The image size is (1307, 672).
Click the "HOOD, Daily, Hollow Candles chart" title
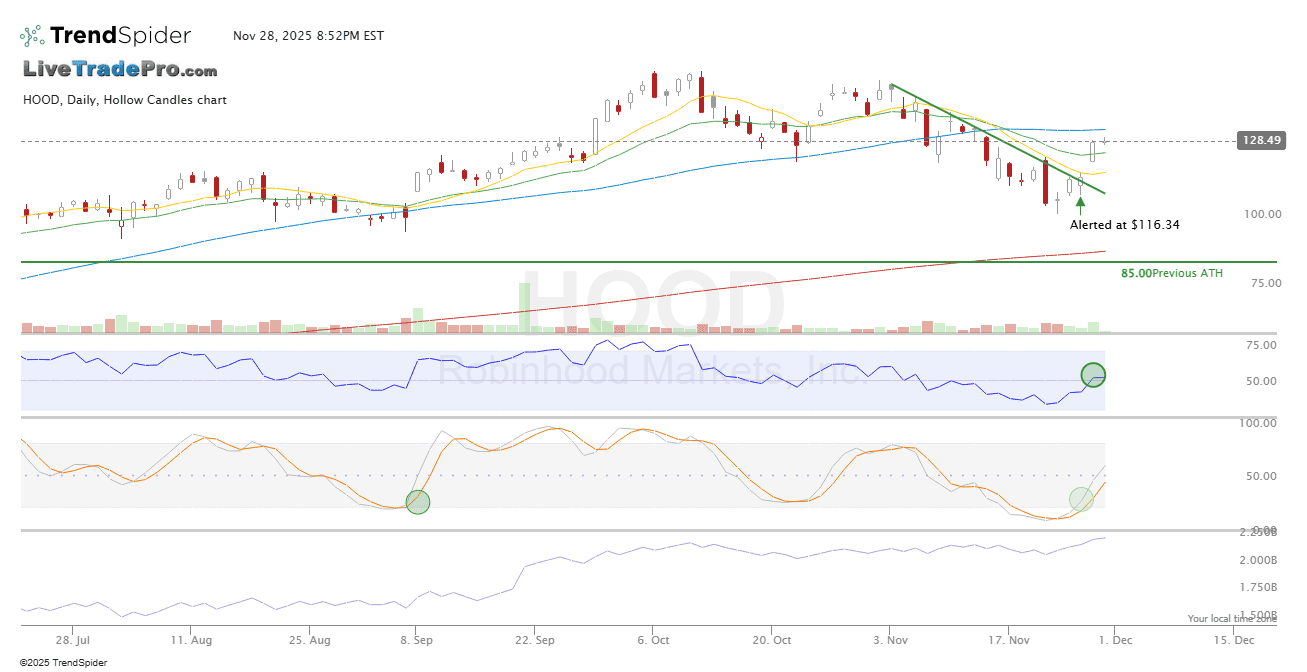[x=124, y=100]
